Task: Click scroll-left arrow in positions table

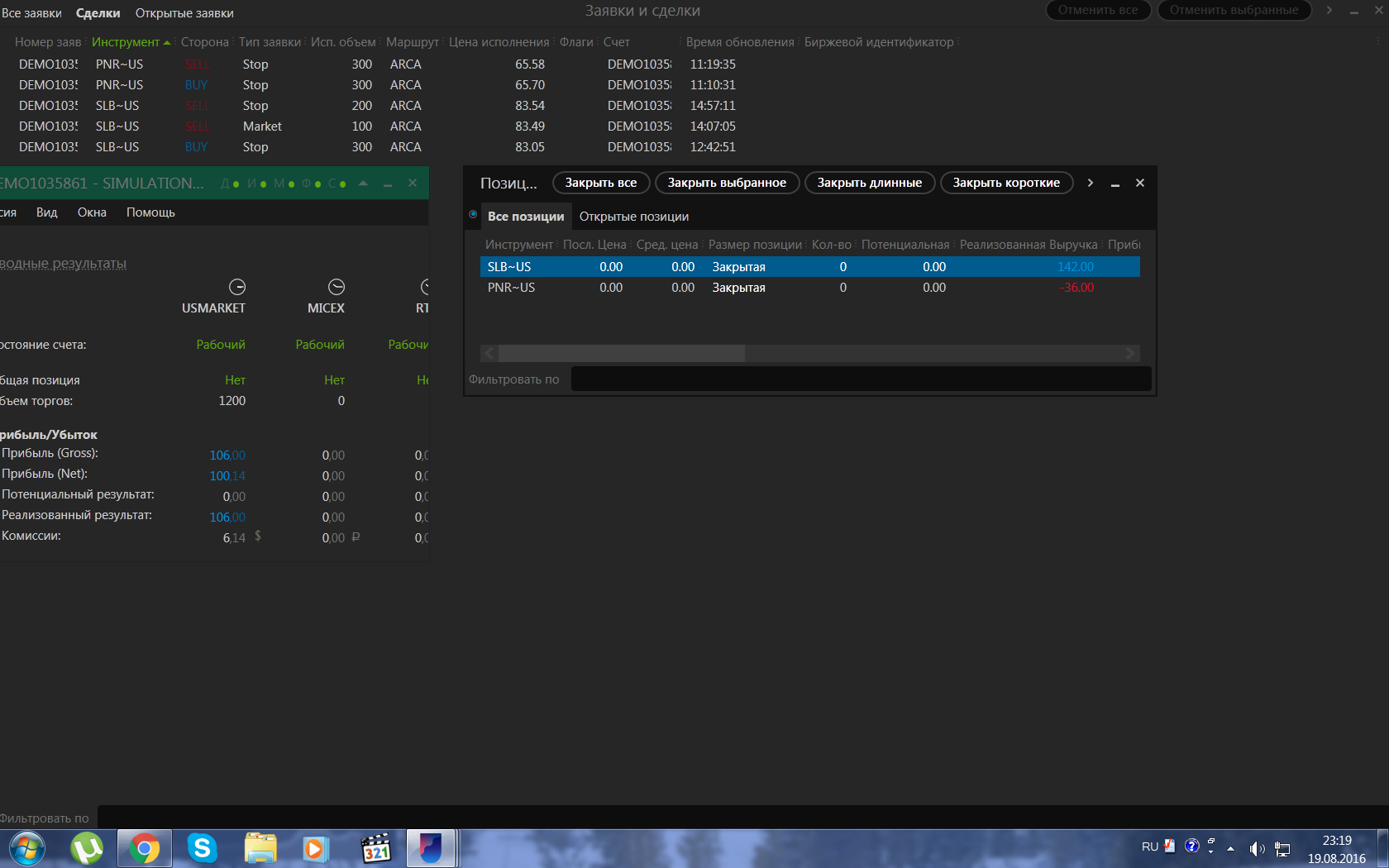Action: pyautogui.click(x=489, y=353)
